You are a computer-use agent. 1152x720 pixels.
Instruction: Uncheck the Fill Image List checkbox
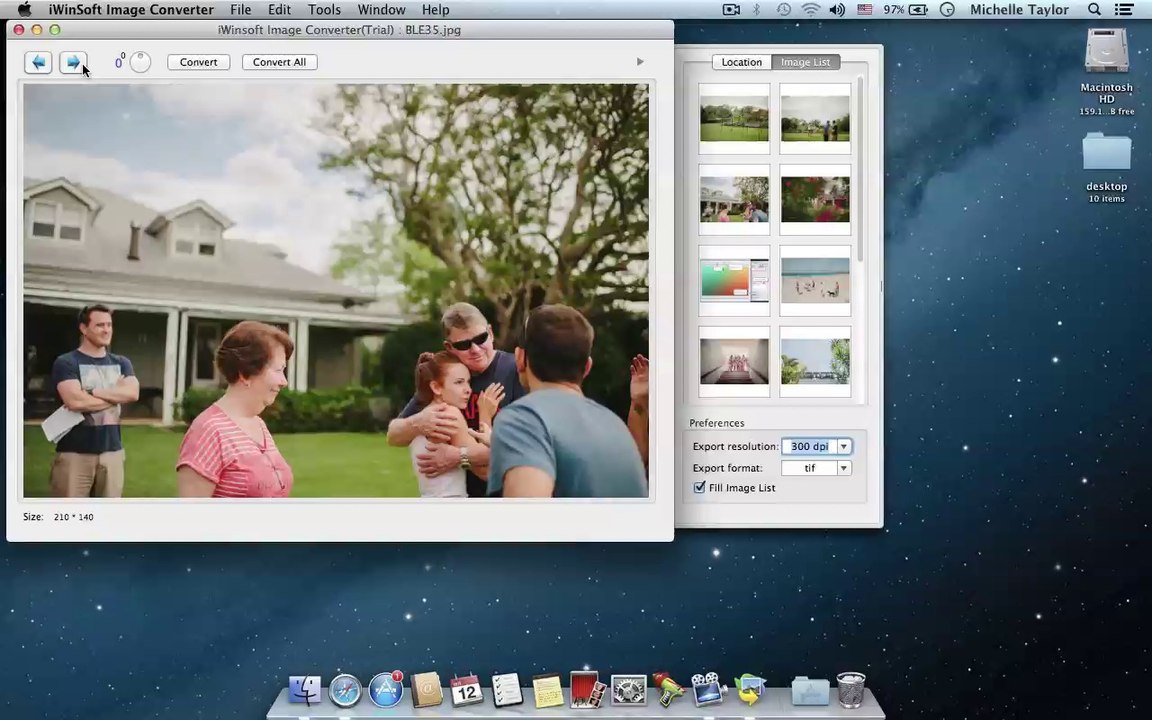[x=699, y=487]
